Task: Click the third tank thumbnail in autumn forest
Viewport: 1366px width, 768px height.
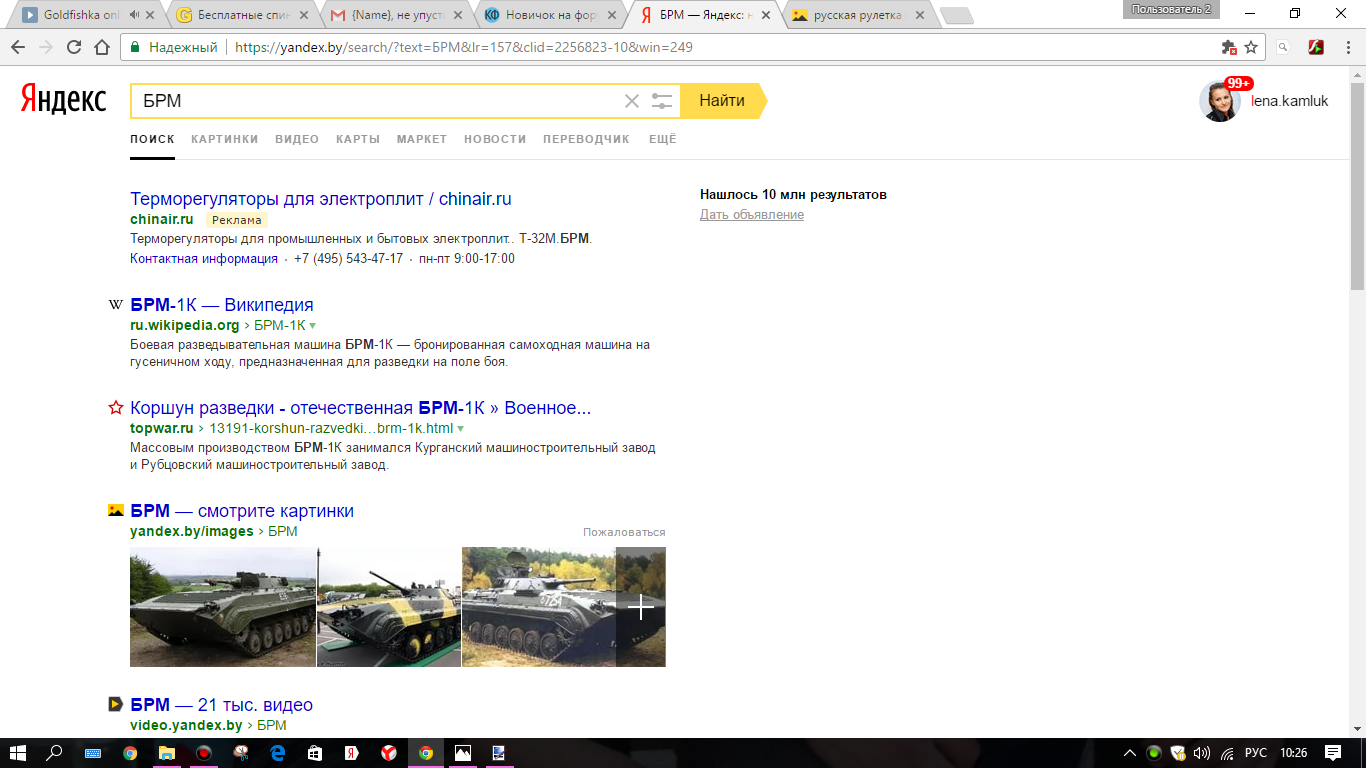Action: (539, 607)
